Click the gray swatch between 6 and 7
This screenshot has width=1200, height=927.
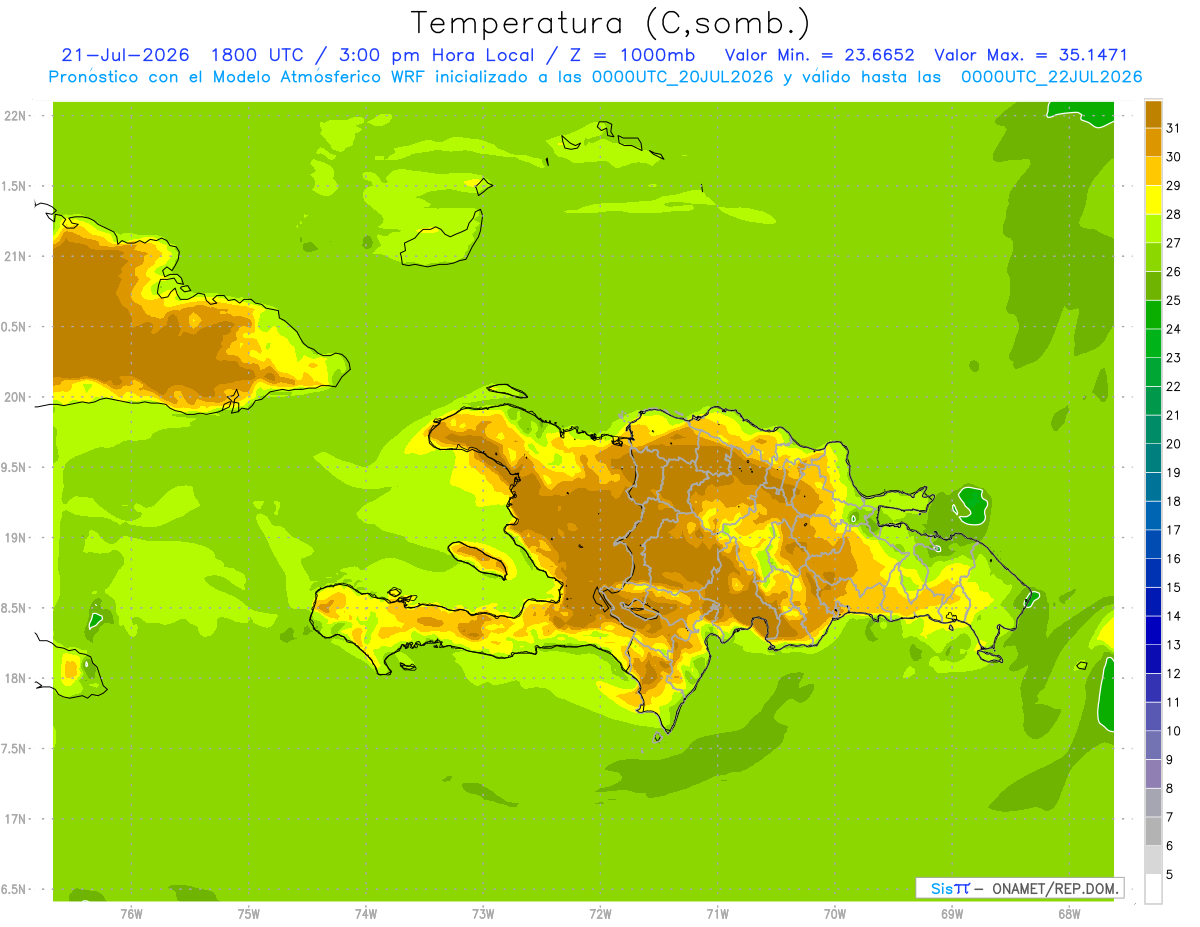click(1153, 831)
